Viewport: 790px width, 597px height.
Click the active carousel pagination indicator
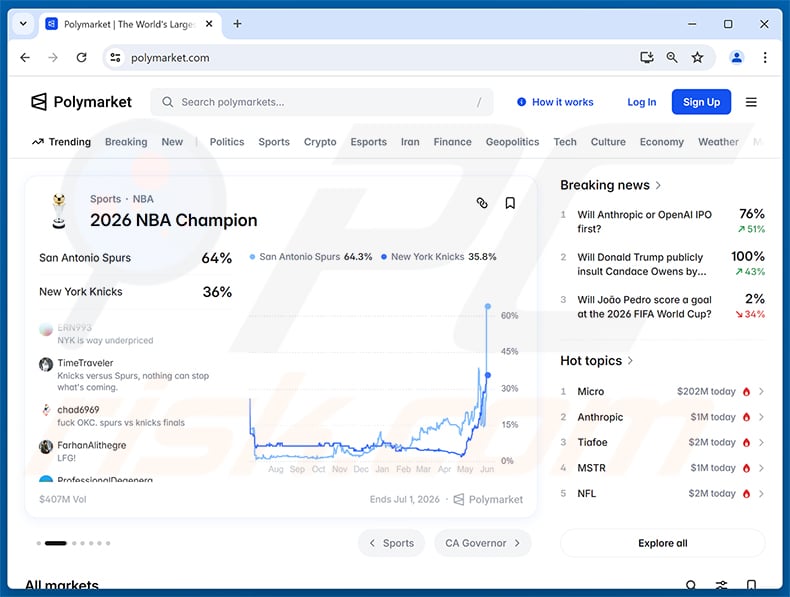[55, 543]
